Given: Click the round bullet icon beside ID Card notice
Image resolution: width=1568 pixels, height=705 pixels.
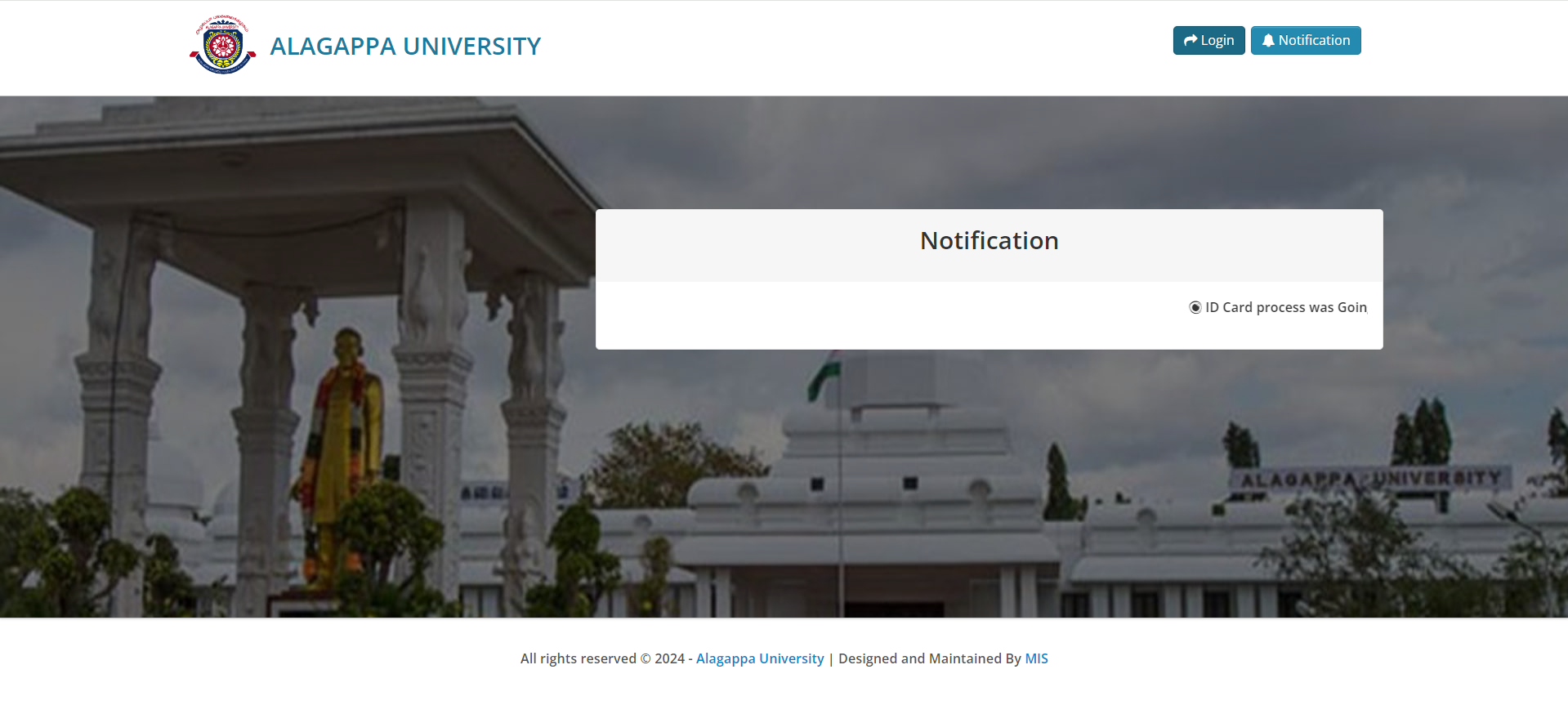Looking at the screenshot, I should coord(1195,307).
